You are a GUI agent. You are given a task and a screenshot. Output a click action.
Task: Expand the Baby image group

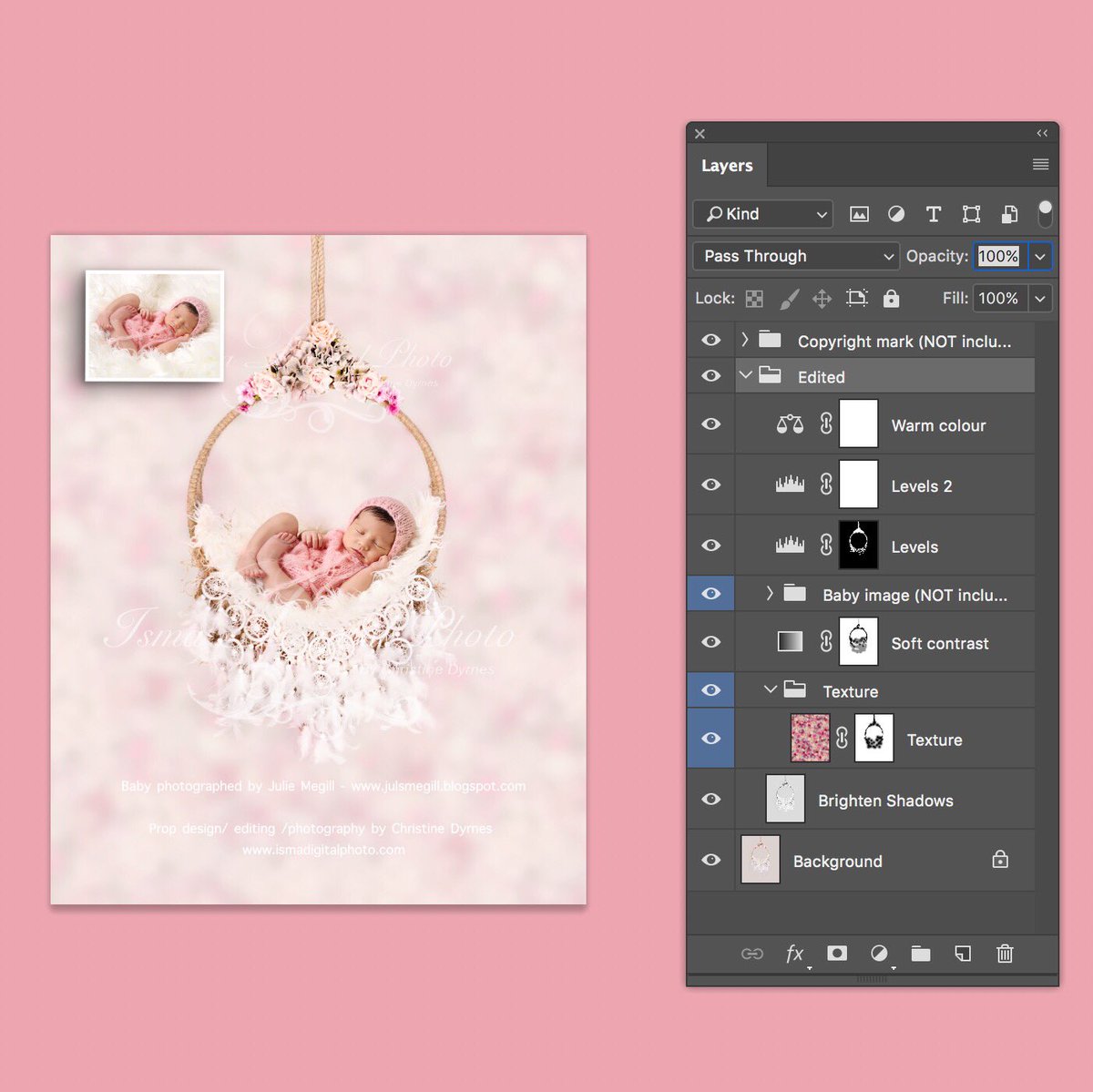click(x=770, y=594)
